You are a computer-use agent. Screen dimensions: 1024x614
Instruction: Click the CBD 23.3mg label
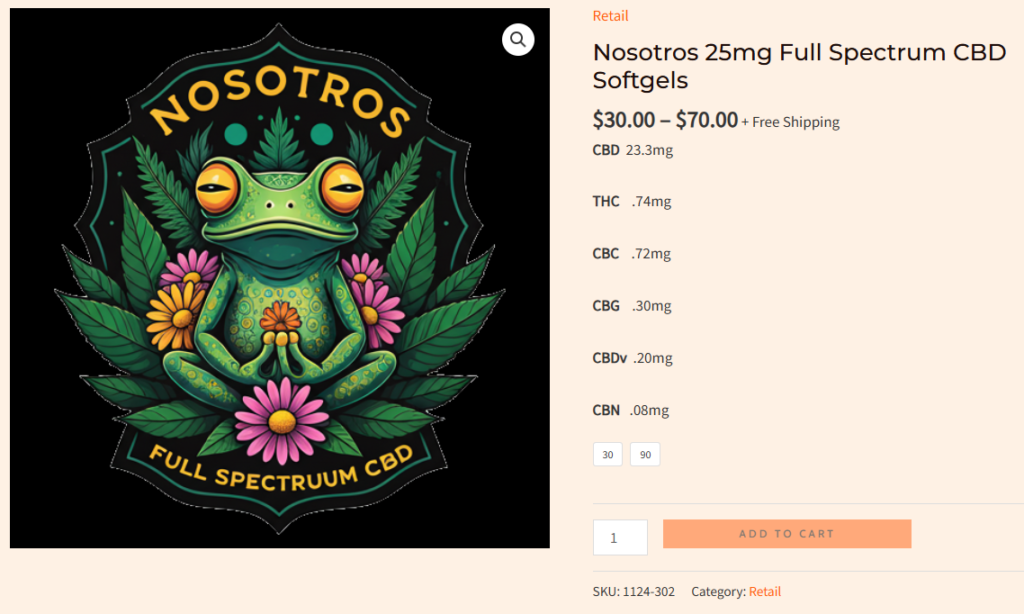pyautogui.click(x=634, y=151)
